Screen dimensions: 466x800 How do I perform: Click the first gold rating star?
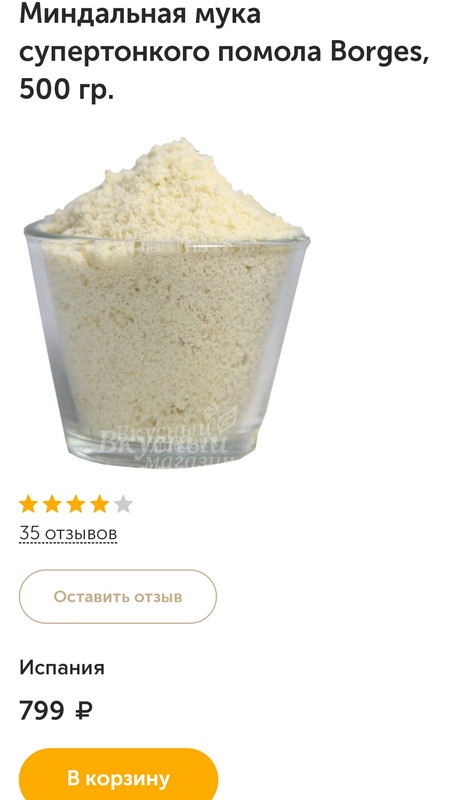(29, 505)
